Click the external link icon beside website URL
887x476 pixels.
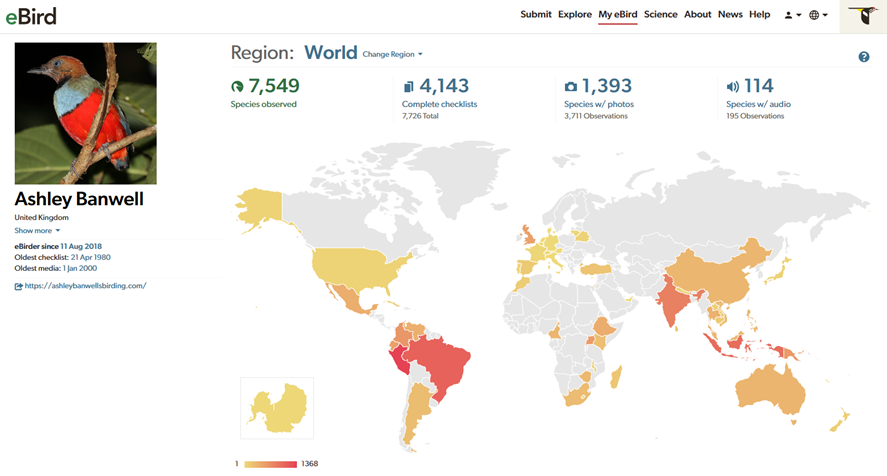point(19,286)
